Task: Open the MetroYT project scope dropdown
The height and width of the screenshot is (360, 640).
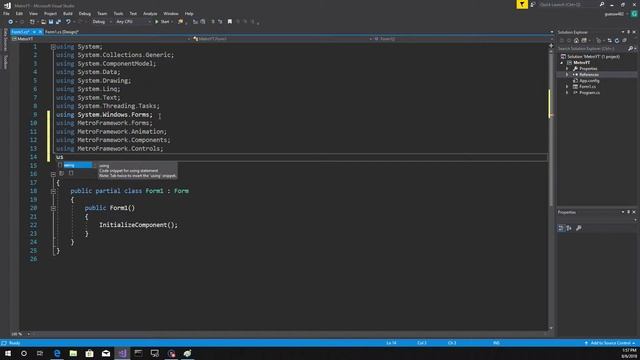Action: (101, 39)
